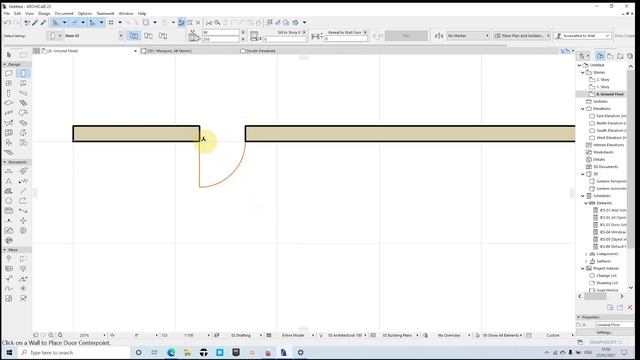Select the Marquee tool in the toolbox
The height and width of the screenshot is (360, 640).
click(x=23, y=55)
